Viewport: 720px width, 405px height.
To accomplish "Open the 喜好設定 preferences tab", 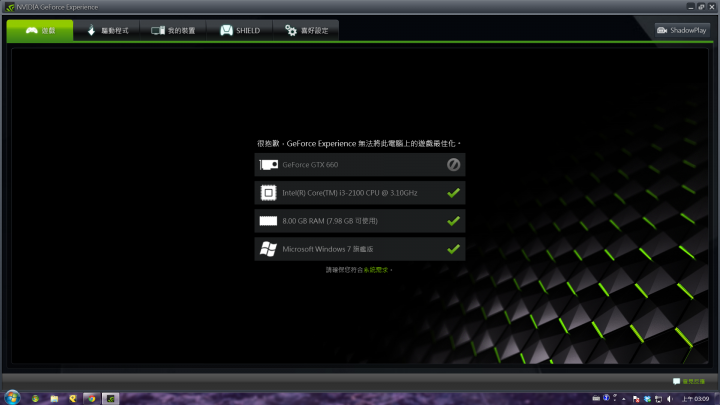I will (x=306, y=30).
